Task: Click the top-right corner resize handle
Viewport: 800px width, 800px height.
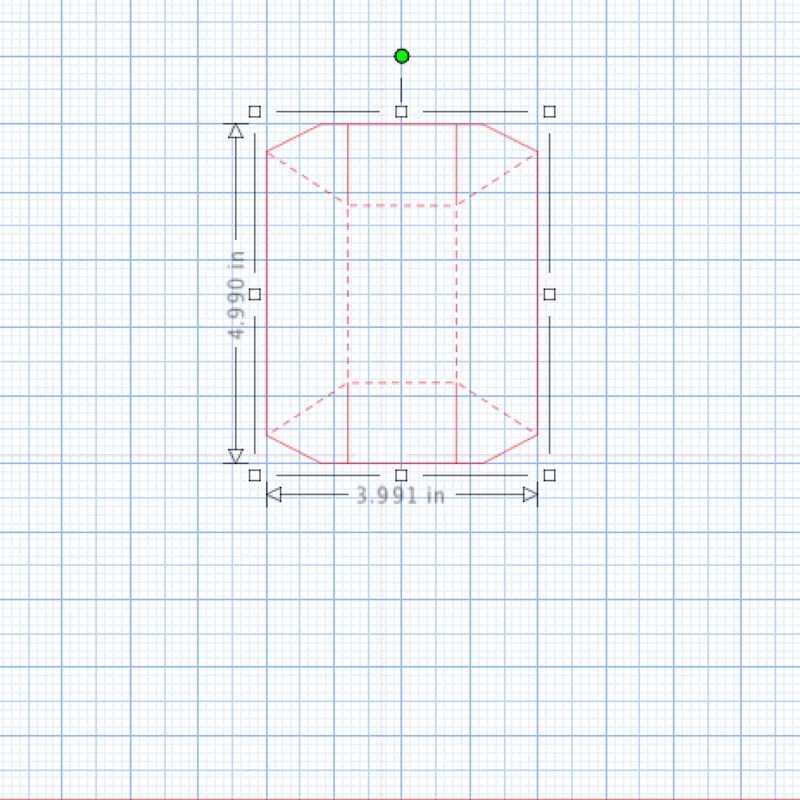Action: [549, 112]
